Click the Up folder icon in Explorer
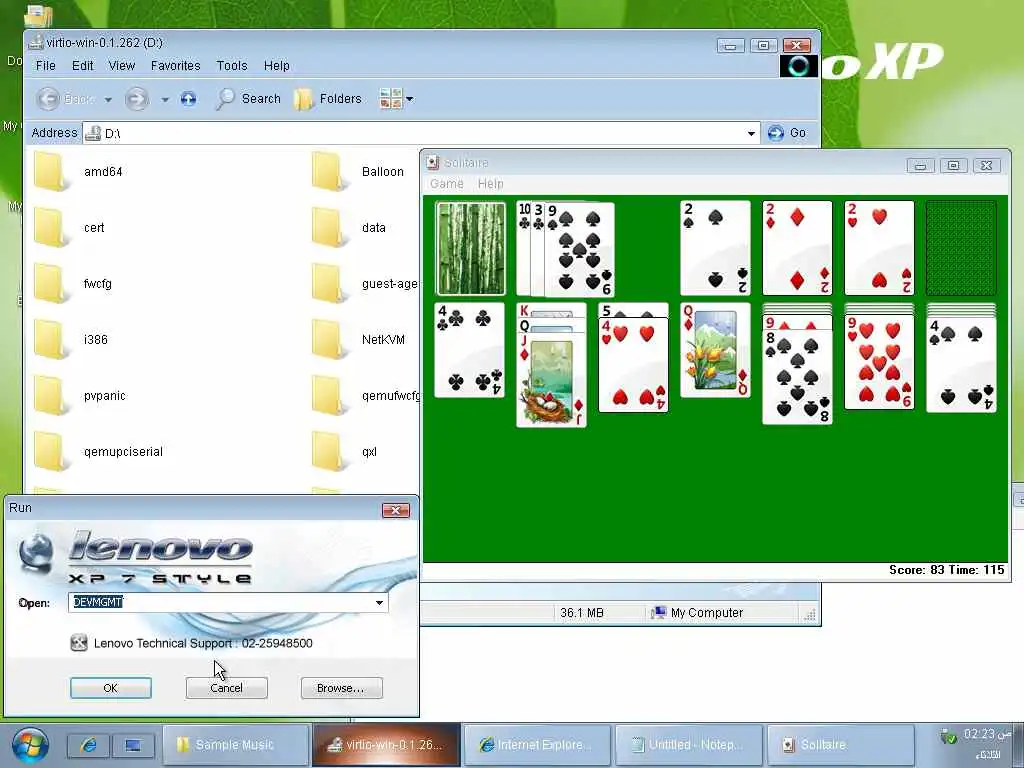Screen dimensions: 1024x768 point(188,99)
